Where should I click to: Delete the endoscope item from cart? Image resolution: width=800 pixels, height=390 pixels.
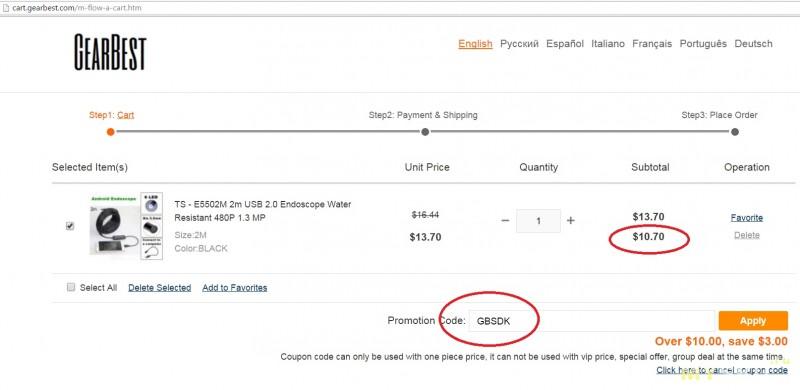[x=747, y=235]
